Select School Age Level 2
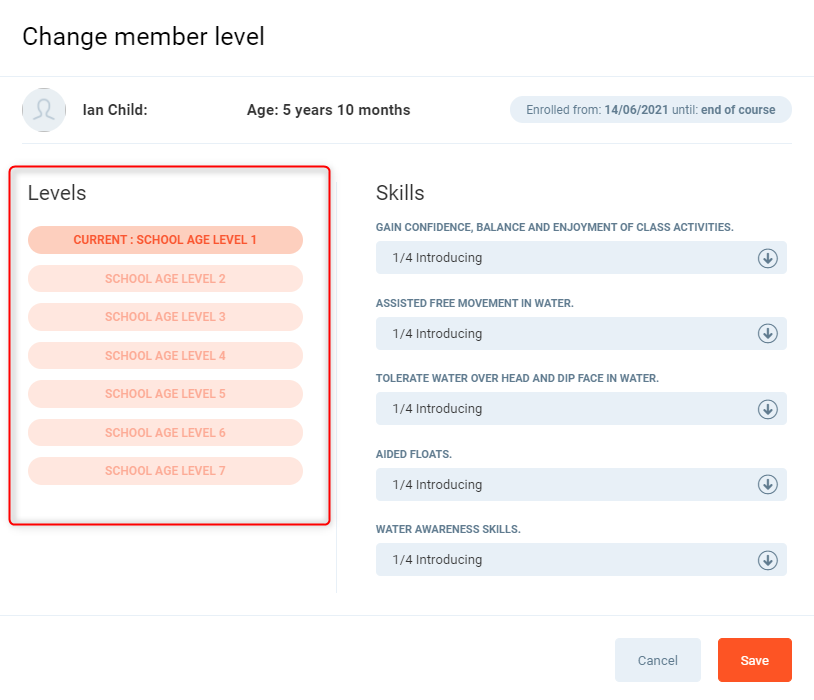This screenshot has height=700, width=814. pos(165,279)
